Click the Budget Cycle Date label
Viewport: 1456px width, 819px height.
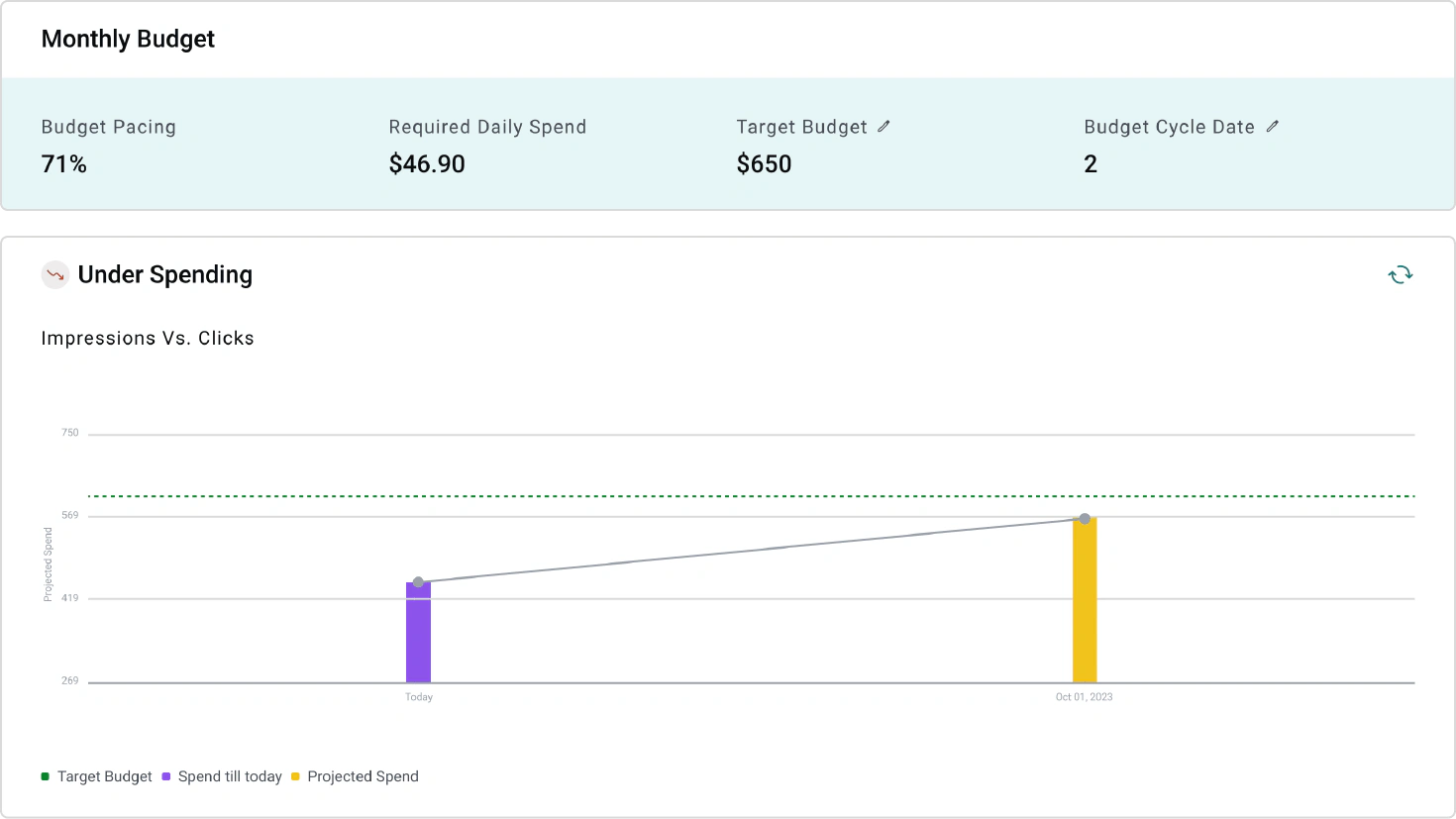tap(1169, 127)
